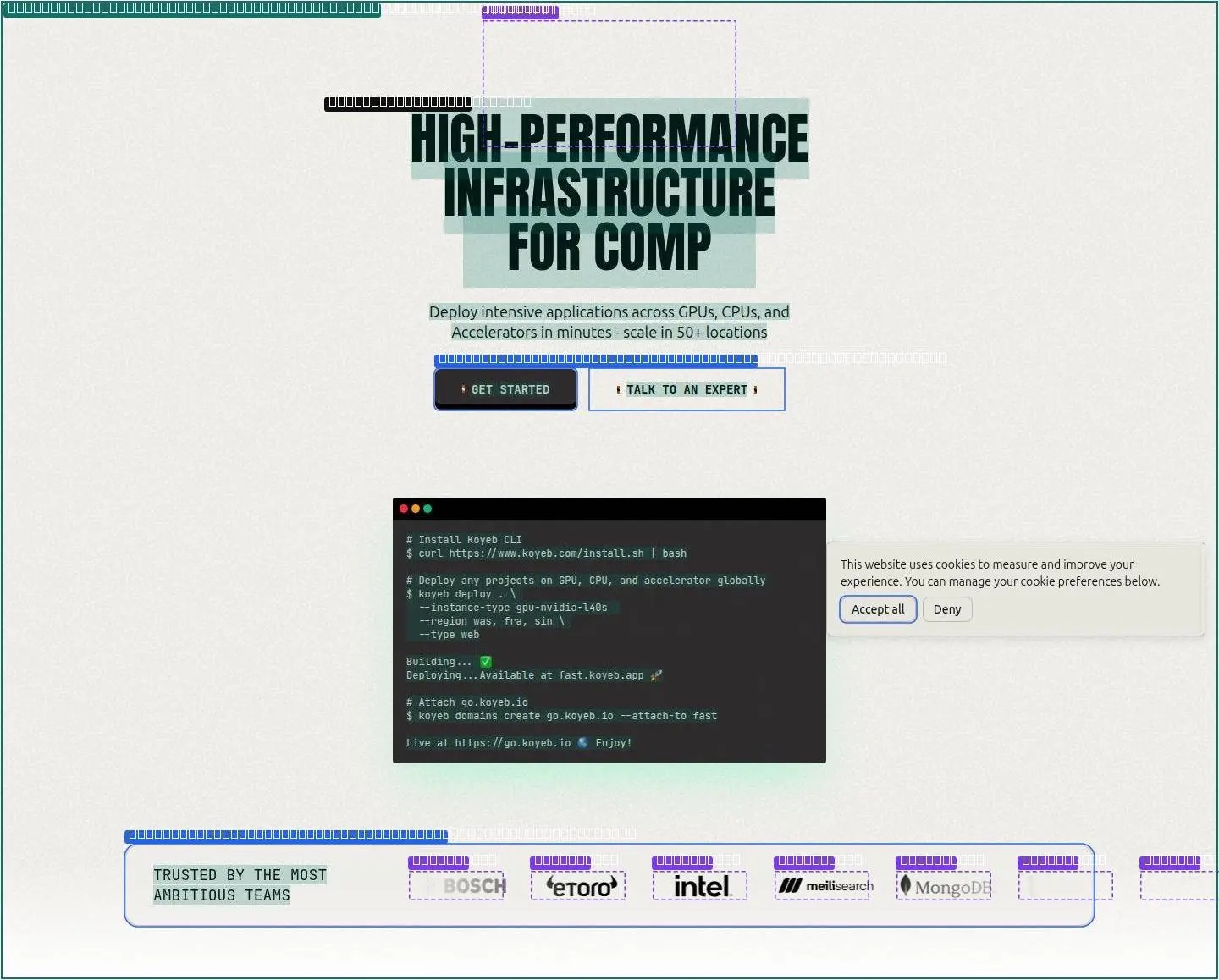Click the '# Install Koyeb CLI' comment line
1219x980 pixels.
[x=464, y=540]
